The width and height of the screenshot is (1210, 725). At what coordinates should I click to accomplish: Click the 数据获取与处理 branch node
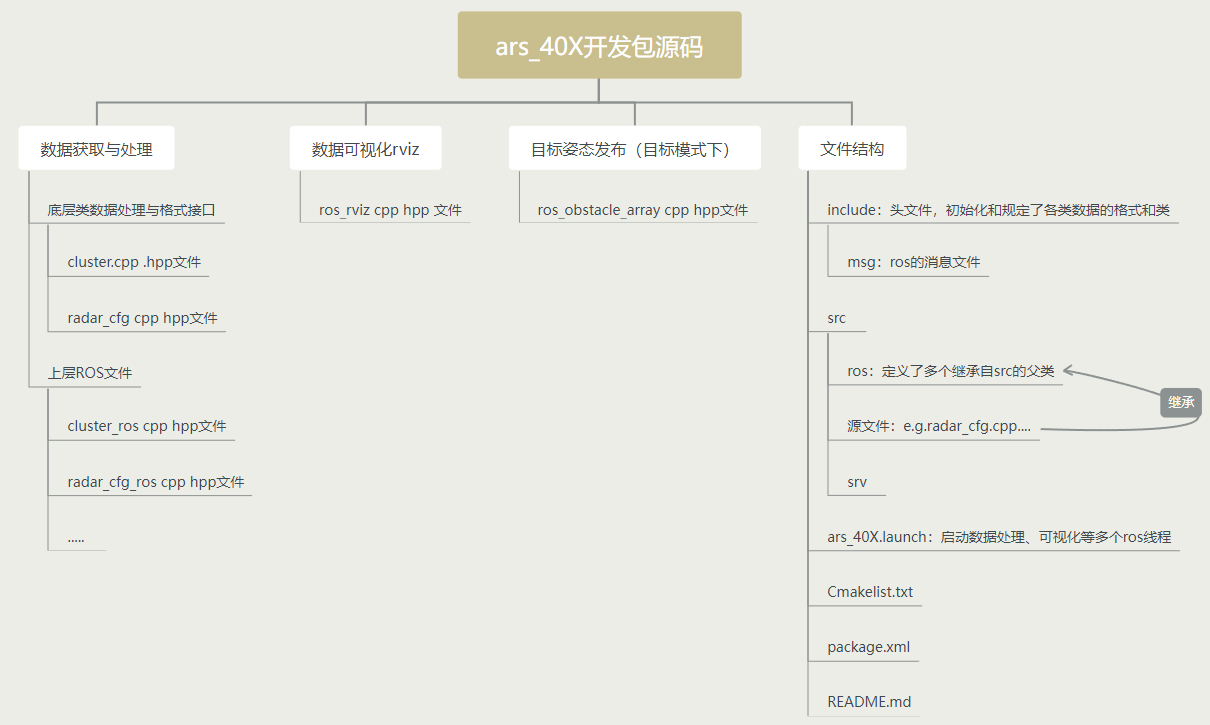[96, 147]
